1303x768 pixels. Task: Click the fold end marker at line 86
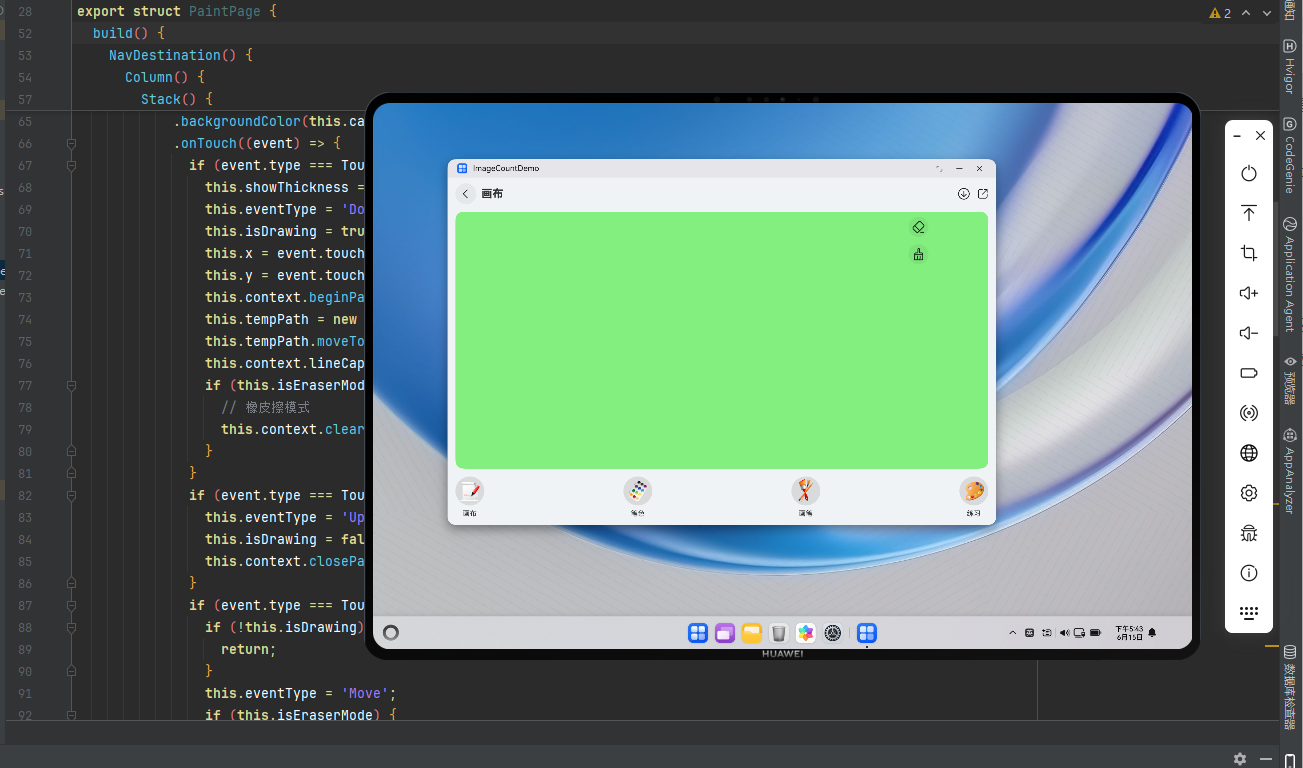pyautogui.click(x=71, y=583)
